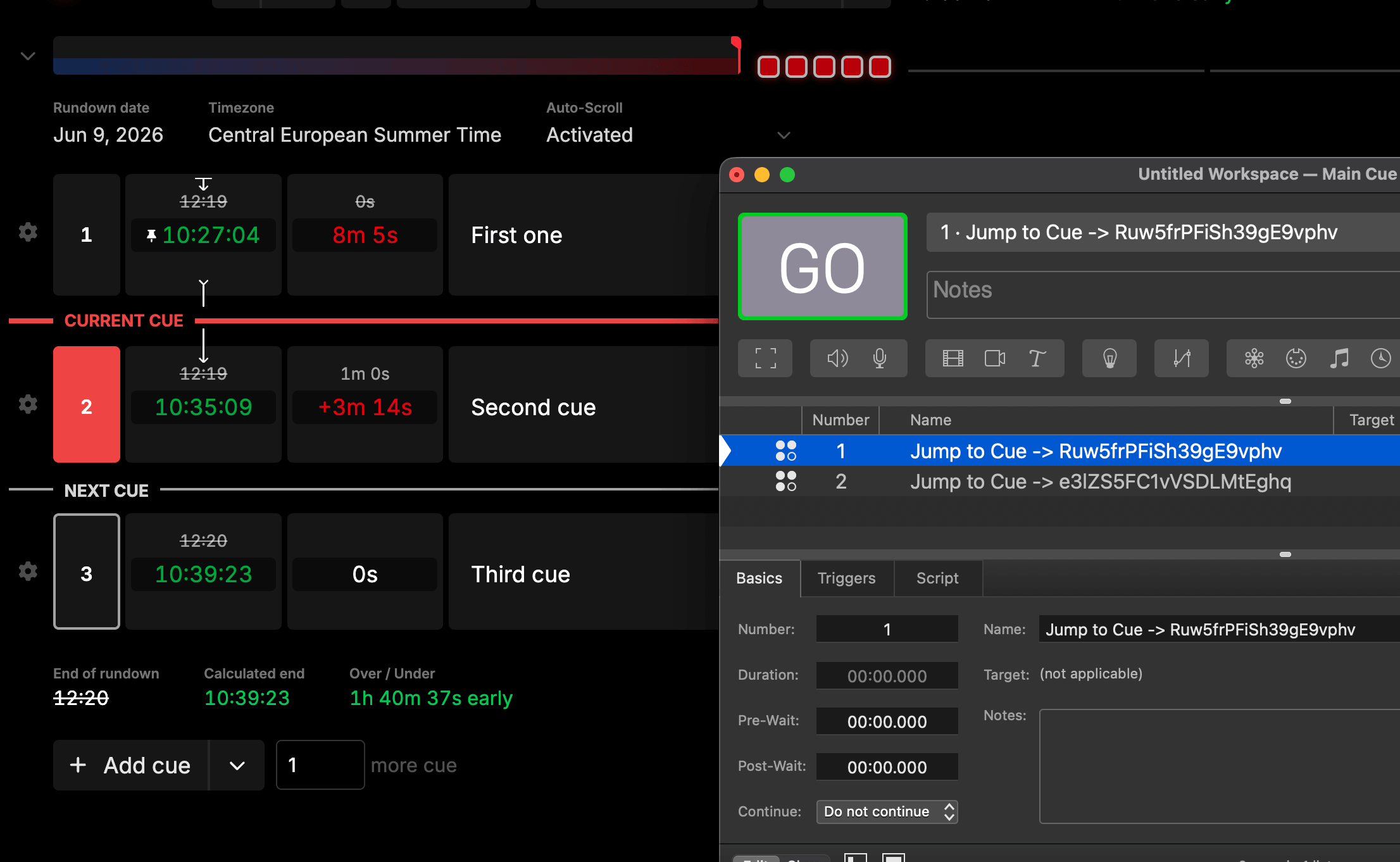Screen dimensions: 1400x862
Task: Open settings gear for cue 1 First one
Action: (x=28, y=232)
